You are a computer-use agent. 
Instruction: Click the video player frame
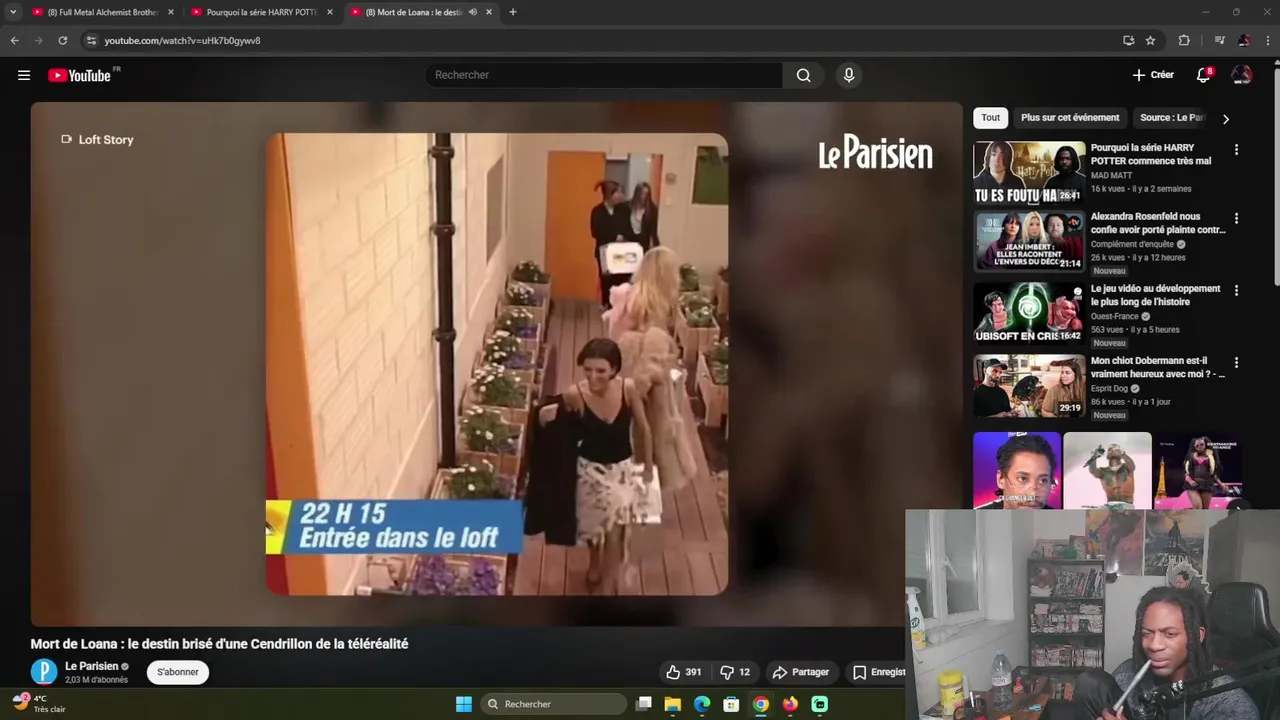(496, 364)
